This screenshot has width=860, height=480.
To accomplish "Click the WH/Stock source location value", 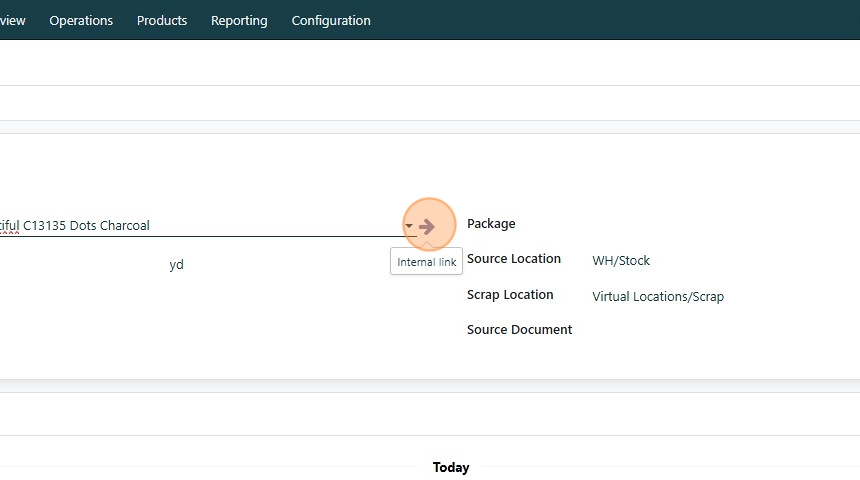I will [621, 261].
